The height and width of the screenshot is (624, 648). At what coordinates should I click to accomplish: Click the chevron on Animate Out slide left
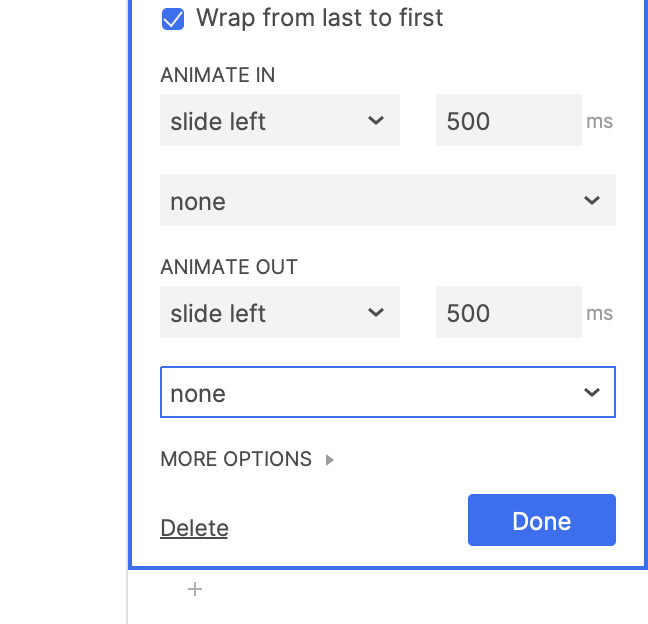pyautogui.click(x=376, y=313)
